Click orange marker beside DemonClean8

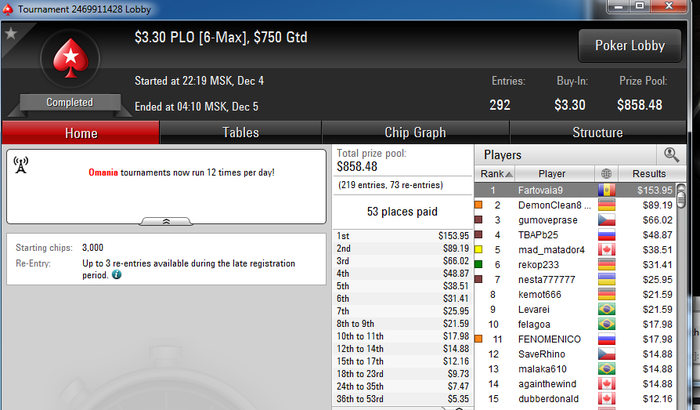point(478,205)
